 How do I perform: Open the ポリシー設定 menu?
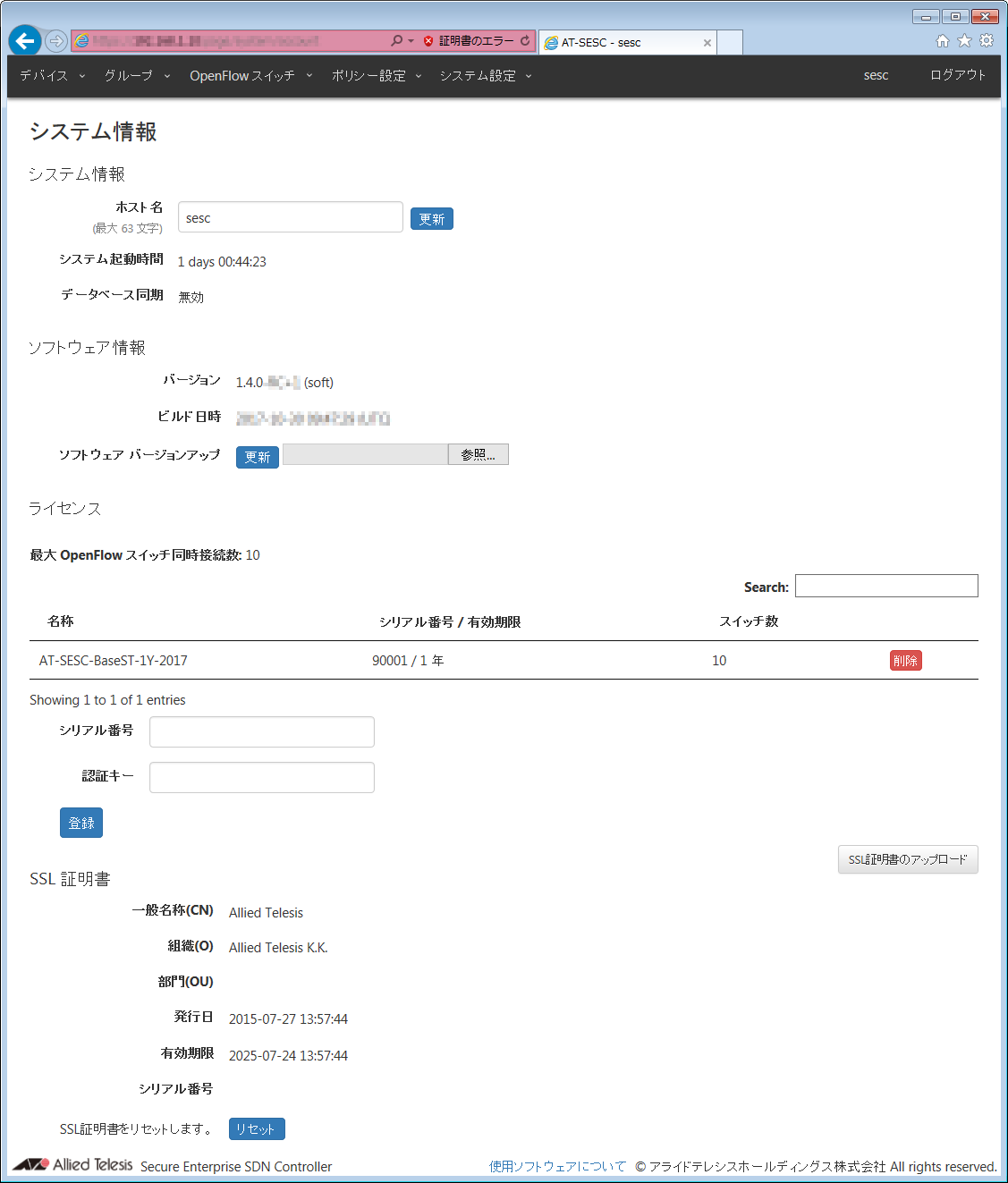click(377, 76)
